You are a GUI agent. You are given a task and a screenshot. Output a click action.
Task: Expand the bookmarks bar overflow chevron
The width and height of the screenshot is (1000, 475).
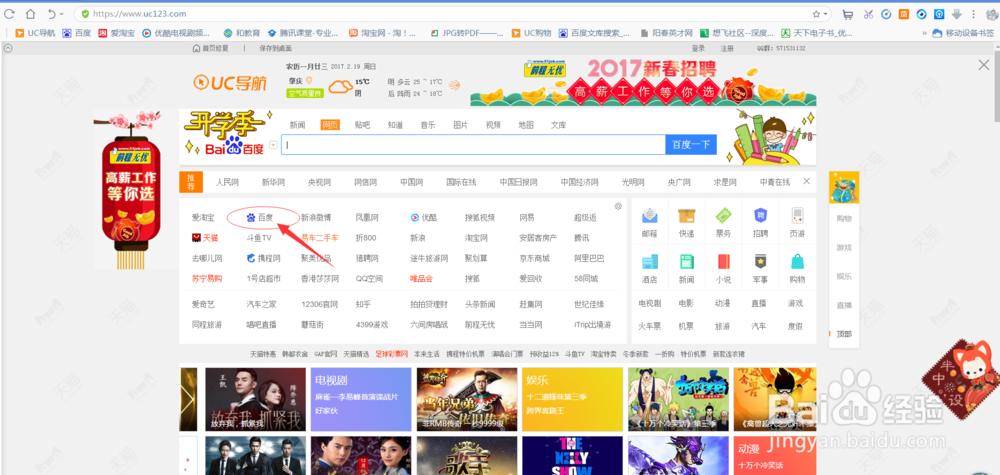pyautogui.click(x=924, y=33)
